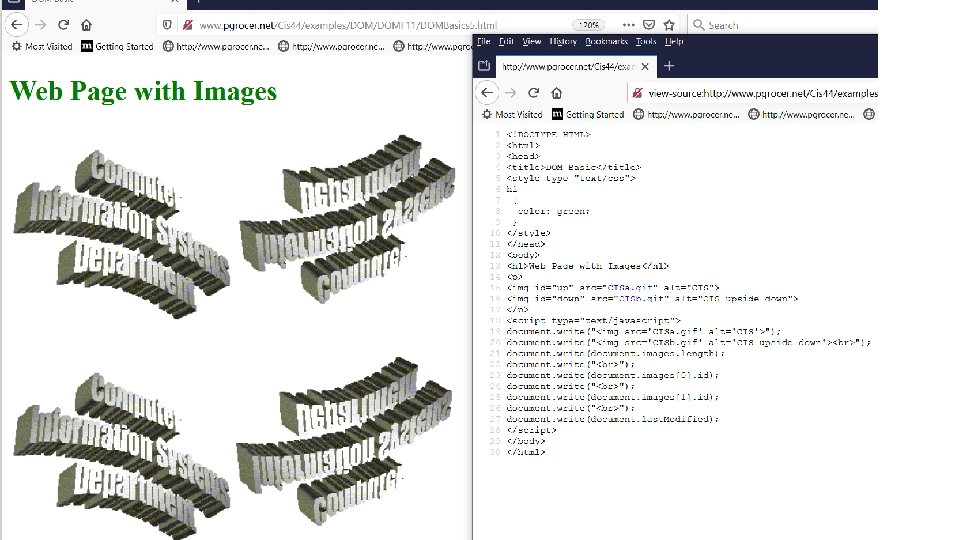Screen dimensions: 960x540
Task: Open History menu in right window
Action: (563, 42)
